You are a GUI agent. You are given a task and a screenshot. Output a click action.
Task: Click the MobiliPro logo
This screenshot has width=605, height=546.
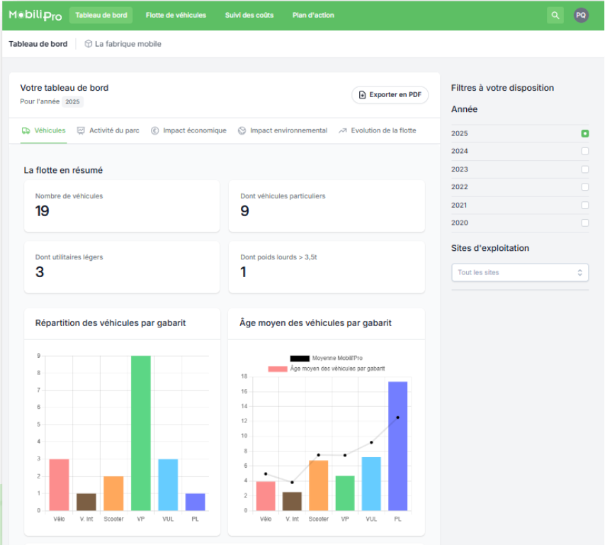pos(35,15)
